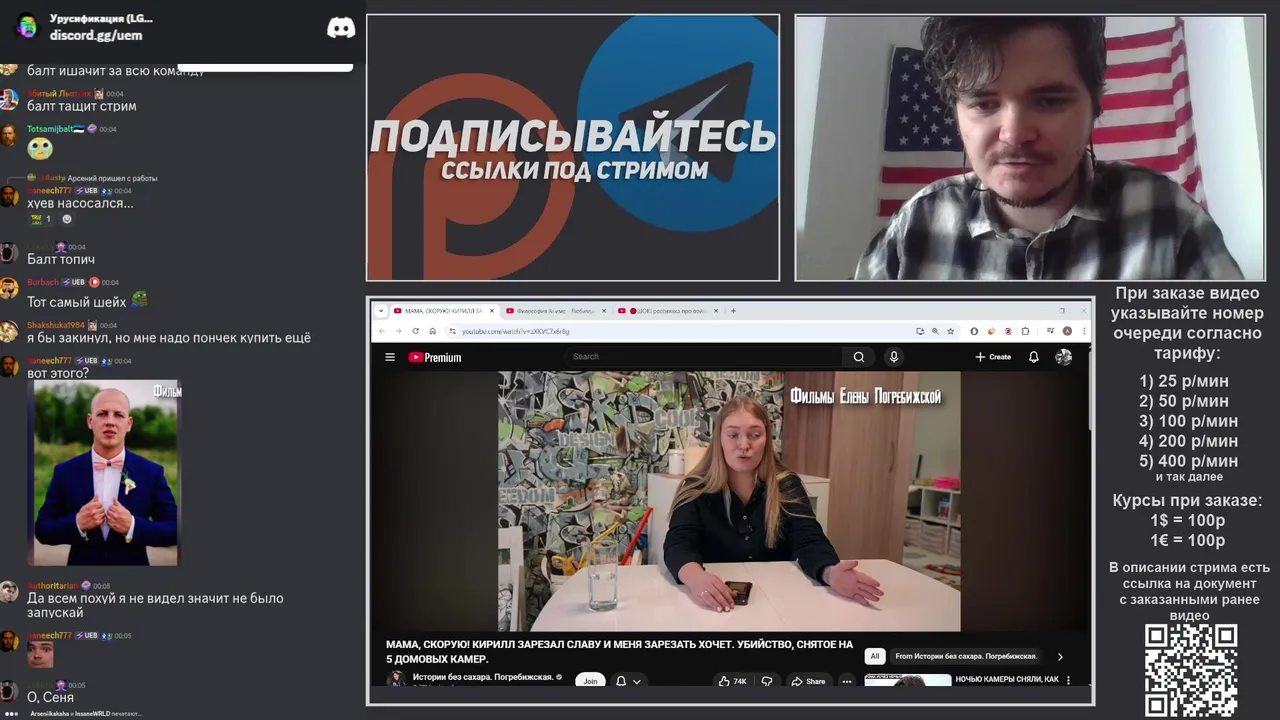This screenshot has height=720, width=1280.
Task: Open the YouTube hamburger guide menu
Action: coord(390,357)
